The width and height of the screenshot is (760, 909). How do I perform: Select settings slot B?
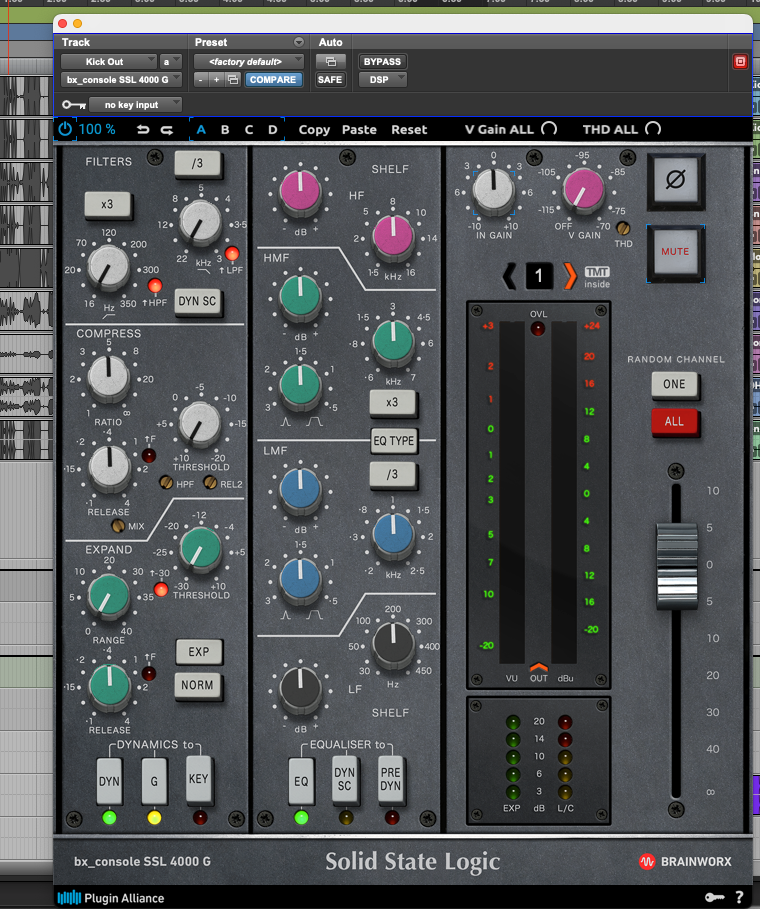tap(225, 129)
